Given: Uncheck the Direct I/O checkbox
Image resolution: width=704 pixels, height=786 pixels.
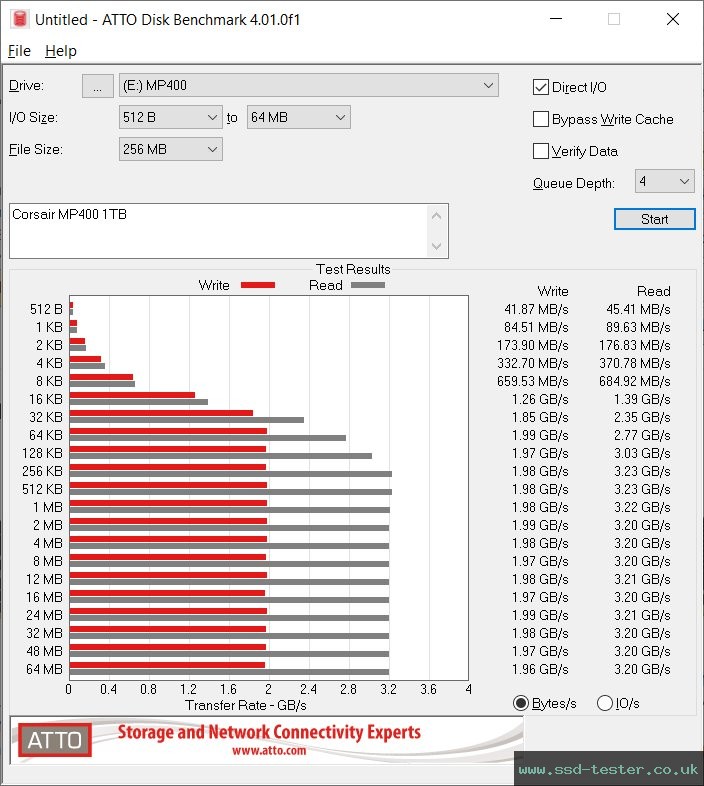Looking at the screenshot, I should 541,87.
